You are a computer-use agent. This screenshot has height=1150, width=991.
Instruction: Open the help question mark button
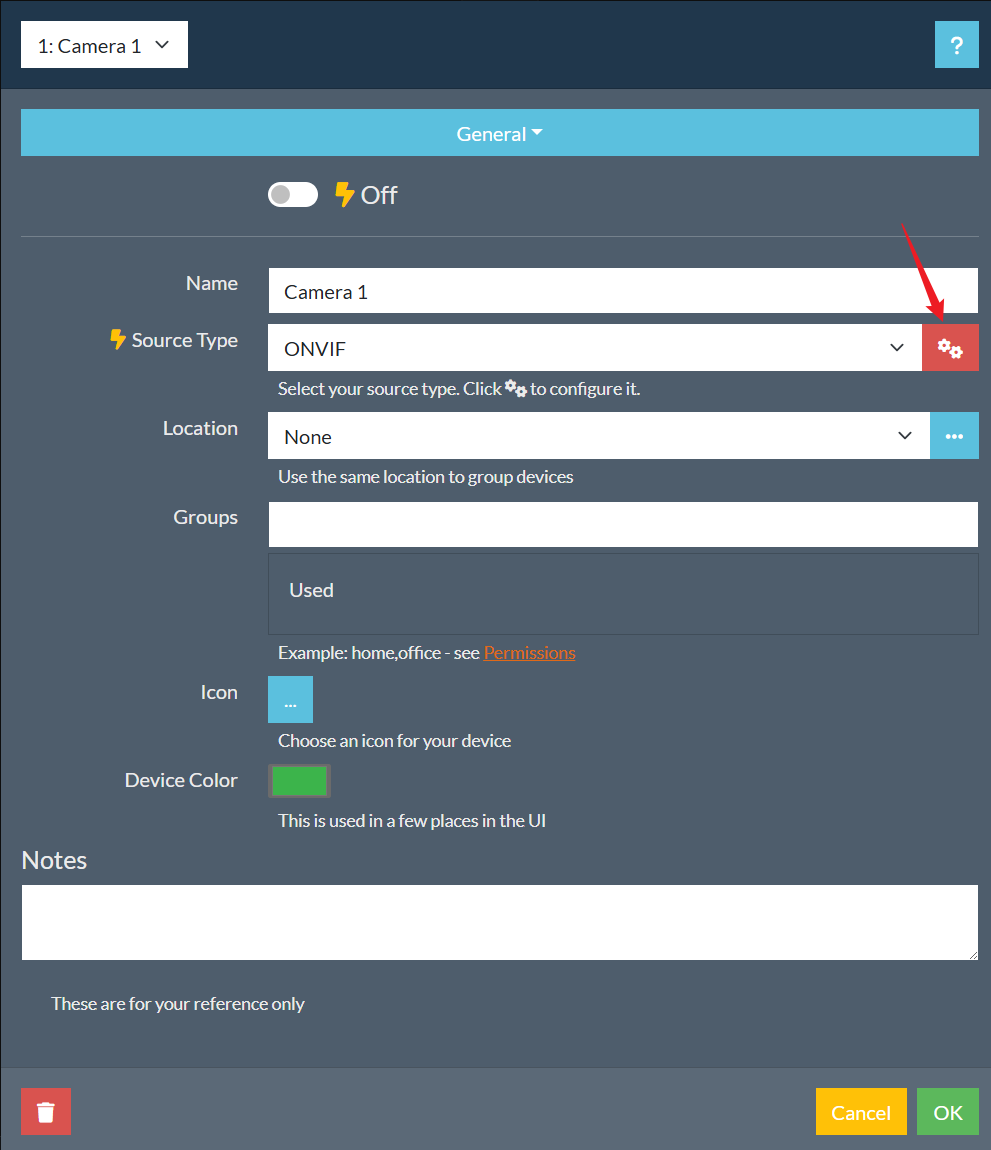coord(956,46)
